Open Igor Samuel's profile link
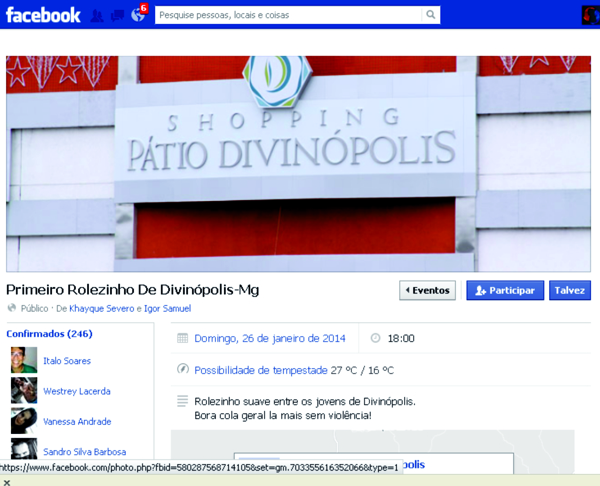 167,308
